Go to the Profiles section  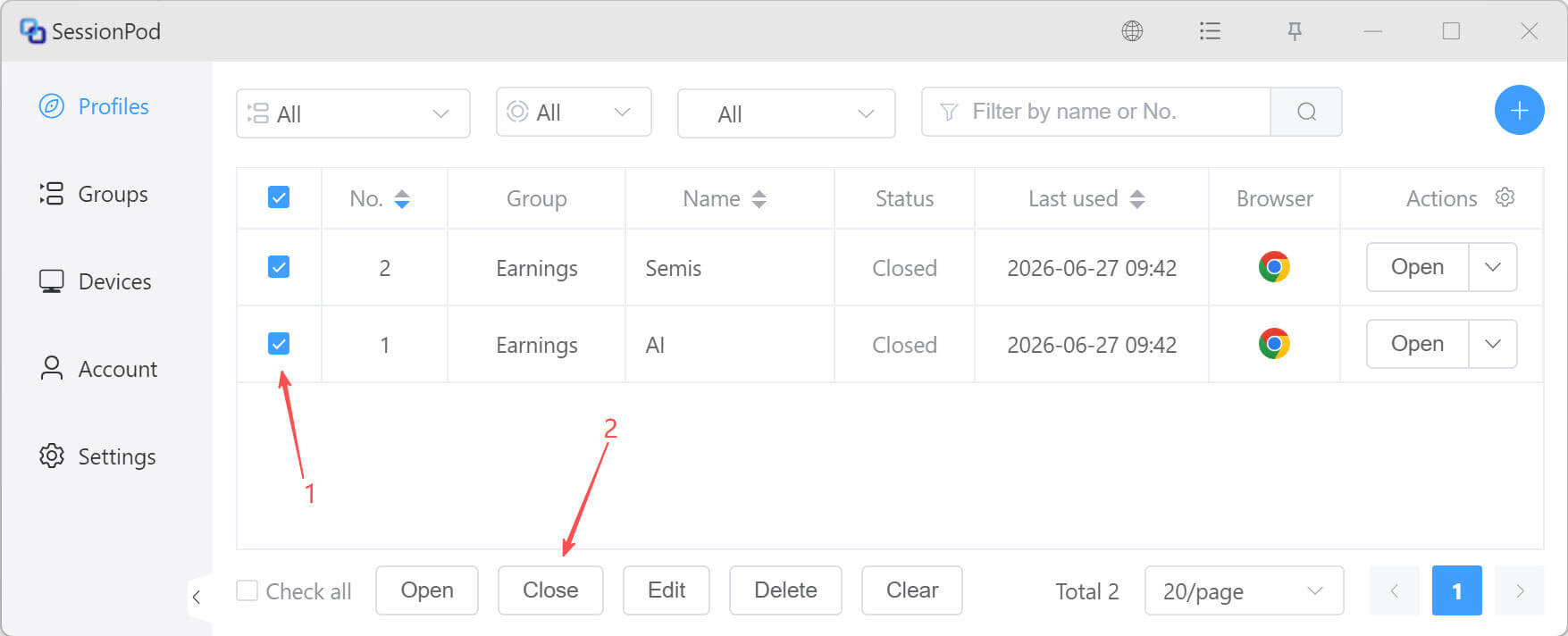click(94, 106)
